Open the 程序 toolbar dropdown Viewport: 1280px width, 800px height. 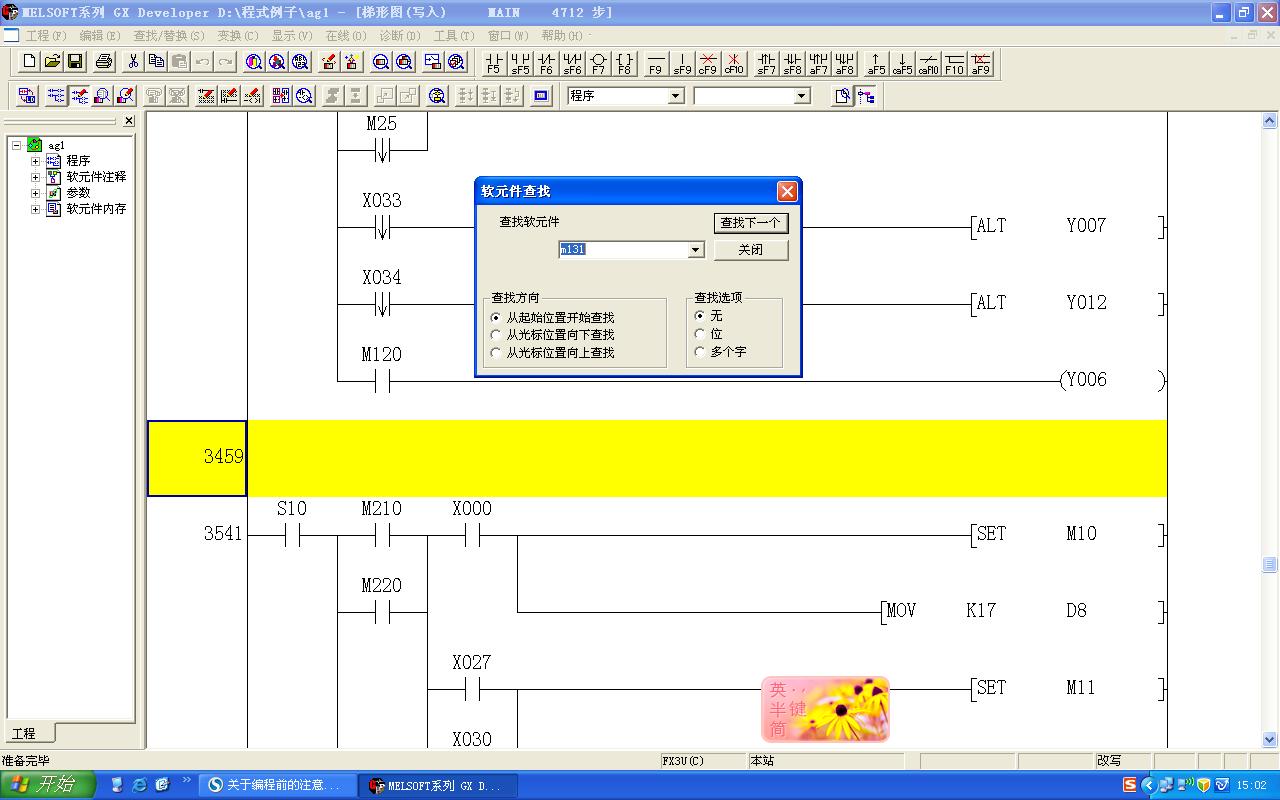[x=676, y=96]
